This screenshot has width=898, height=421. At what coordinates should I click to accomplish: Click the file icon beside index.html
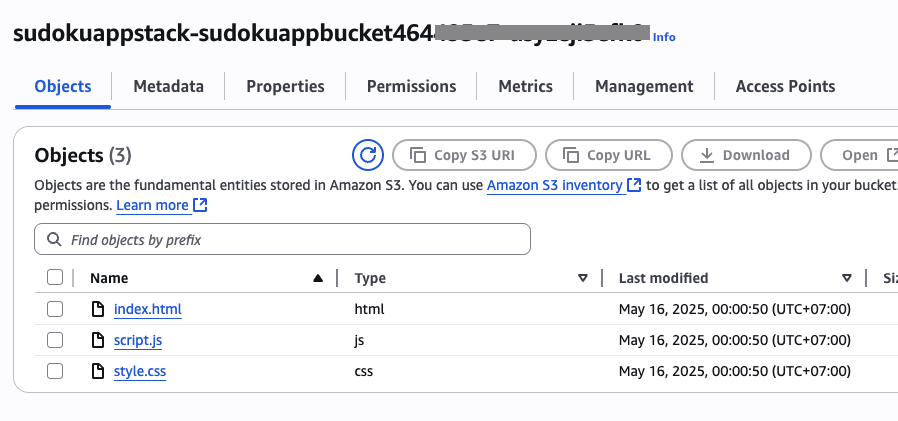[99, 309]
